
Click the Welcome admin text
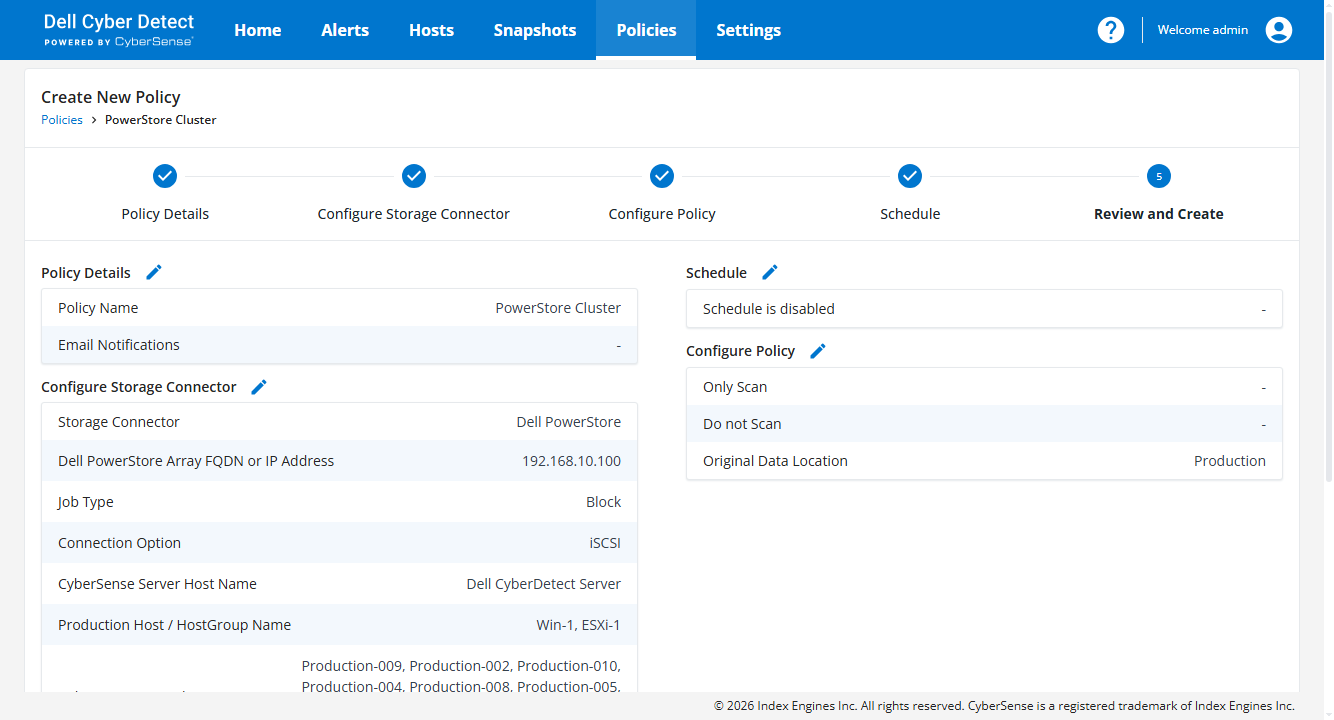coord(1203,30)
